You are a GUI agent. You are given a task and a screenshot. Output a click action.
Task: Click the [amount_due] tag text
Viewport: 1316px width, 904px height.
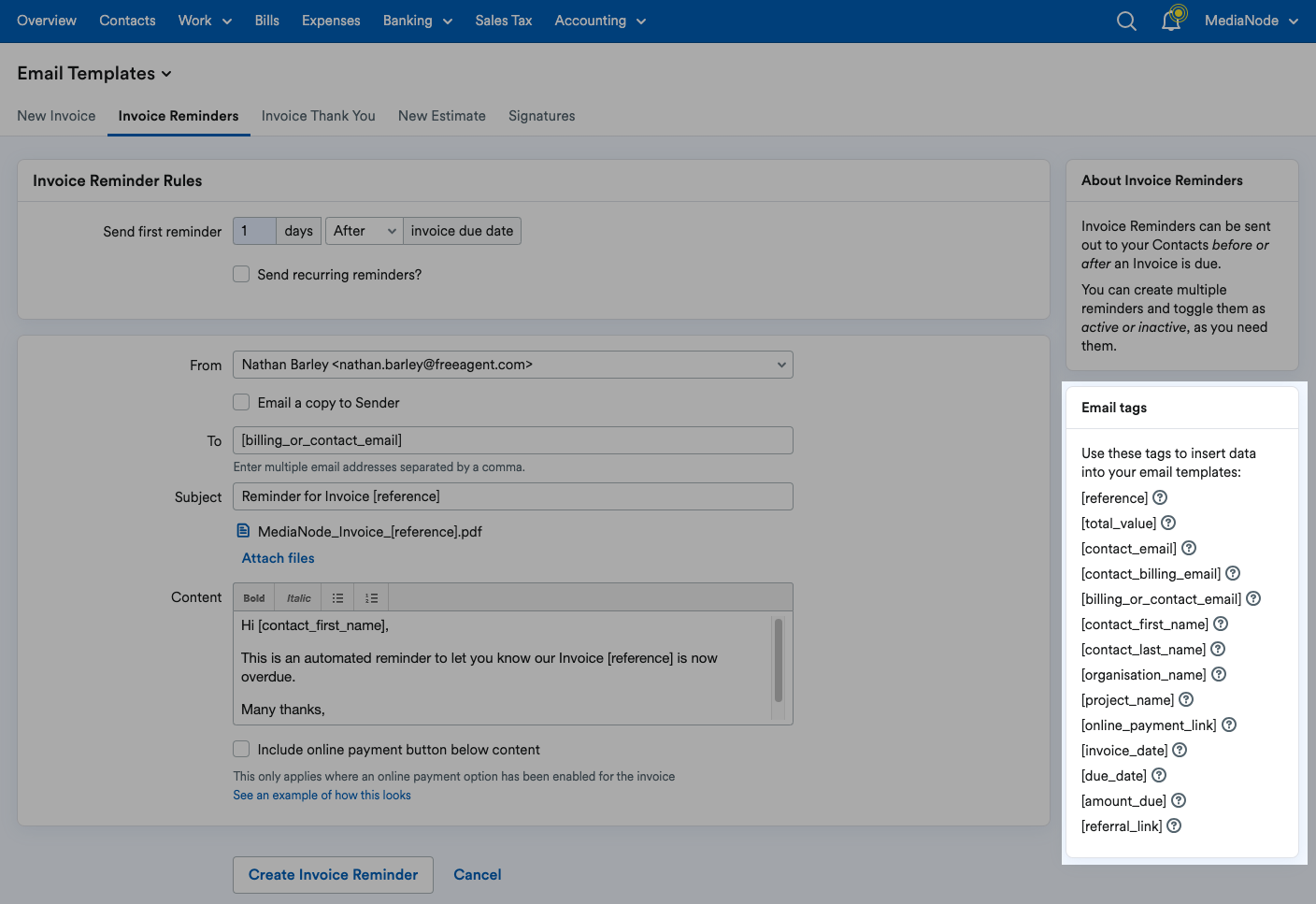(x=1123, y=801)
